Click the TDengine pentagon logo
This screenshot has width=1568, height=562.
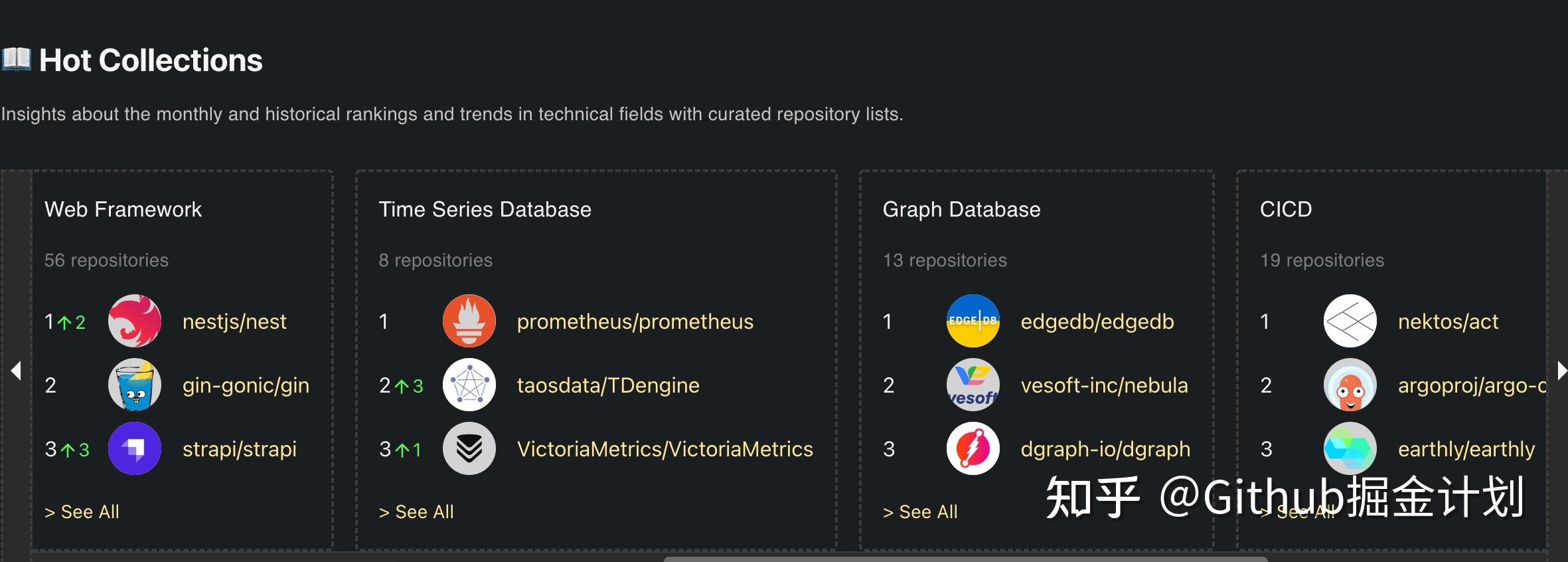tap(469, 385)
